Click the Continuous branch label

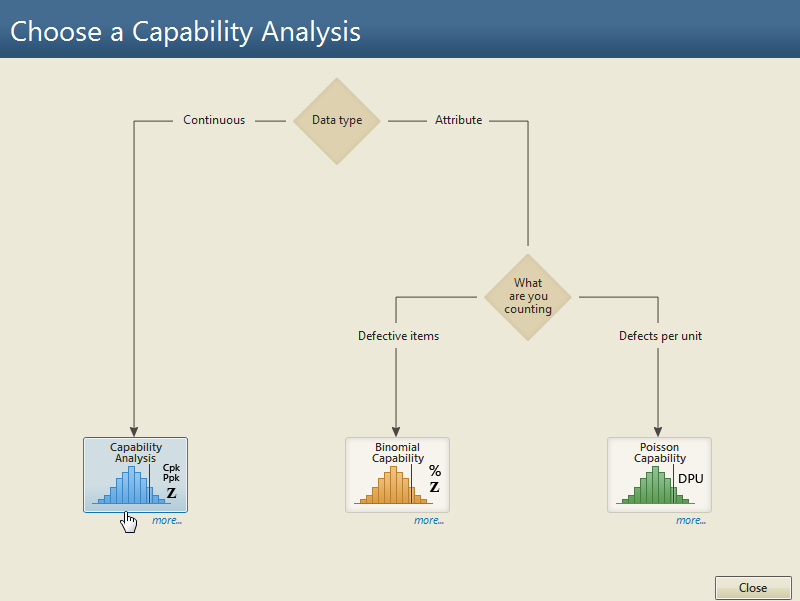[x=214, y=120]
